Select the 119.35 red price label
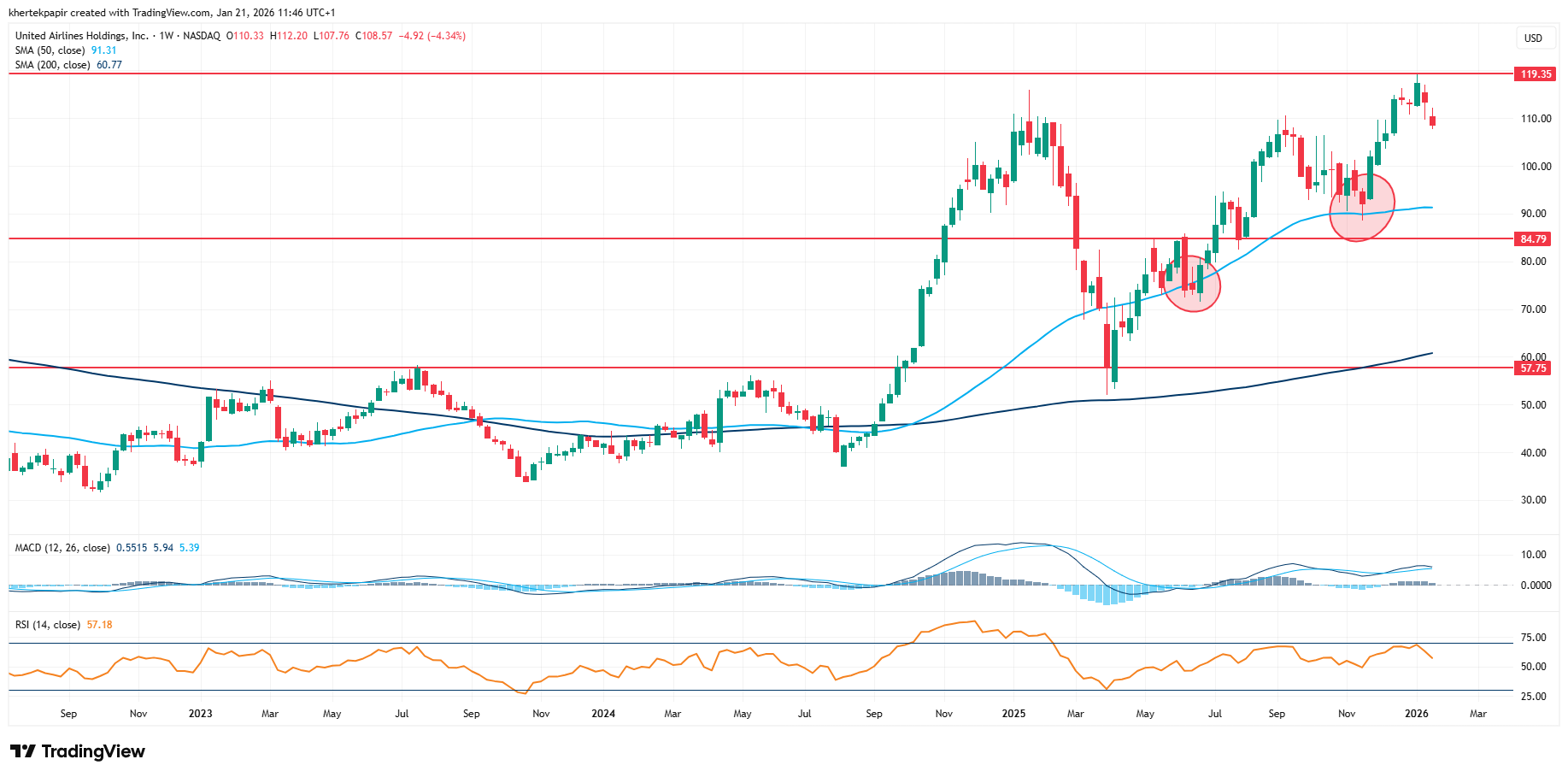 pyautogui.click(x=1535, y=74)
